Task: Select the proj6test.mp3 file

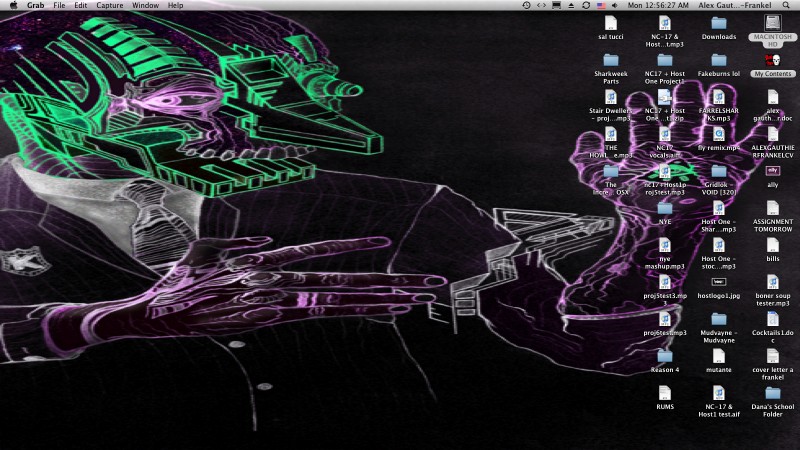Action: click(665, 319)
